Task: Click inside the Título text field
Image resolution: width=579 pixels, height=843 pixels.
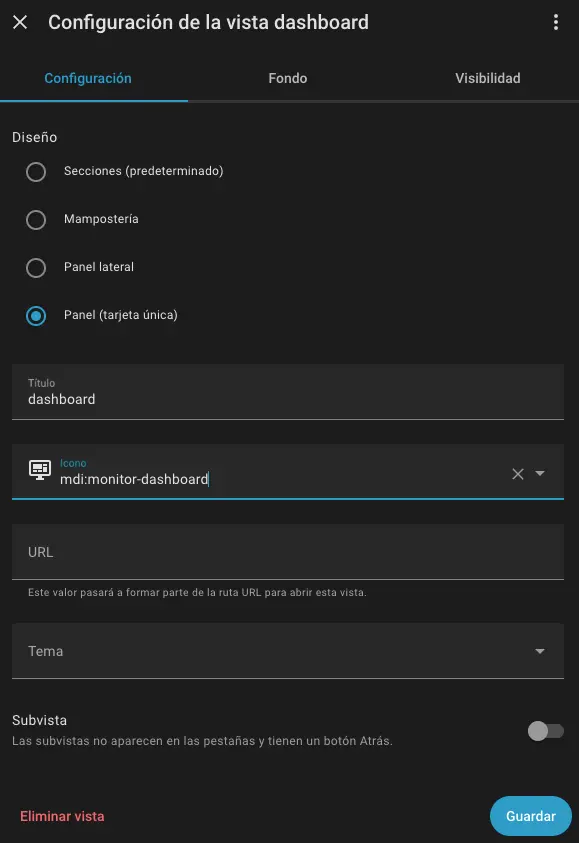Action: [x=288, y=398]
